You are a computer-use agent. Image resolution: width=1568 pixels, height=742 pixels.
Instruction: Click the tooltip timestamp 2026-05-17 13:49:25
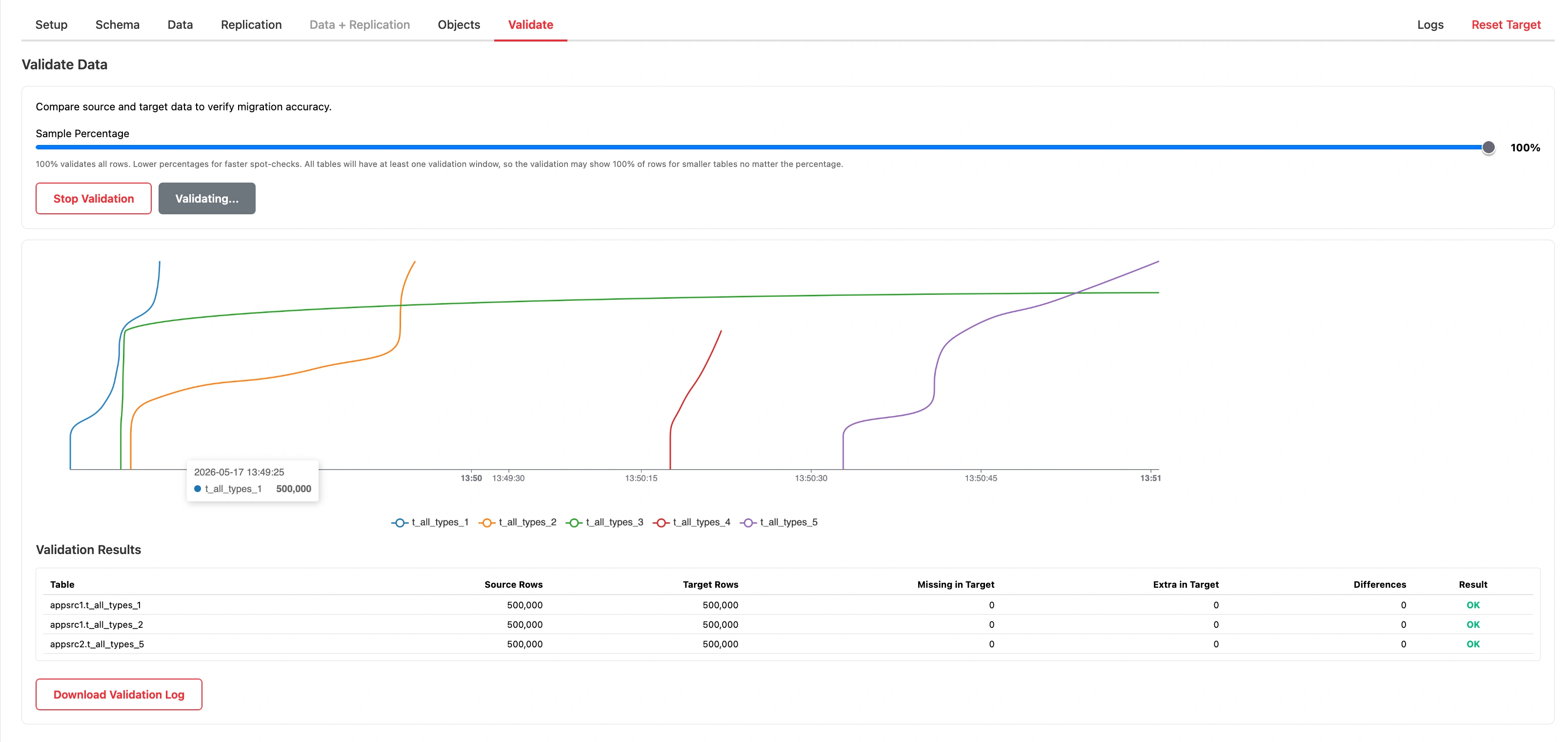(x=239, y=472)
